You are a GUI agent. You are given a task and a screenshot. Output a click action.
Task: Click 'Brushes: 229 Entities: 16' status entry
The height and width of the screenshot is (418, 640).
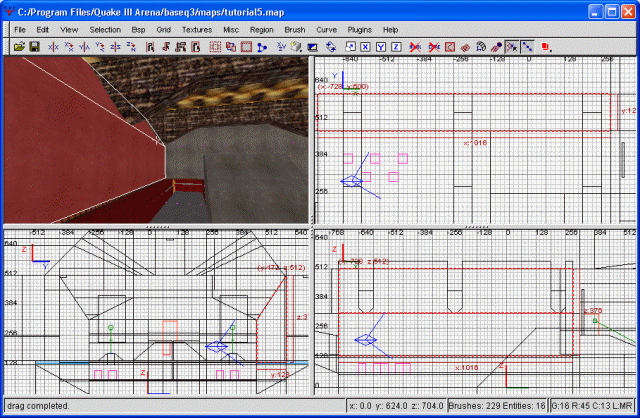point(497,406)
